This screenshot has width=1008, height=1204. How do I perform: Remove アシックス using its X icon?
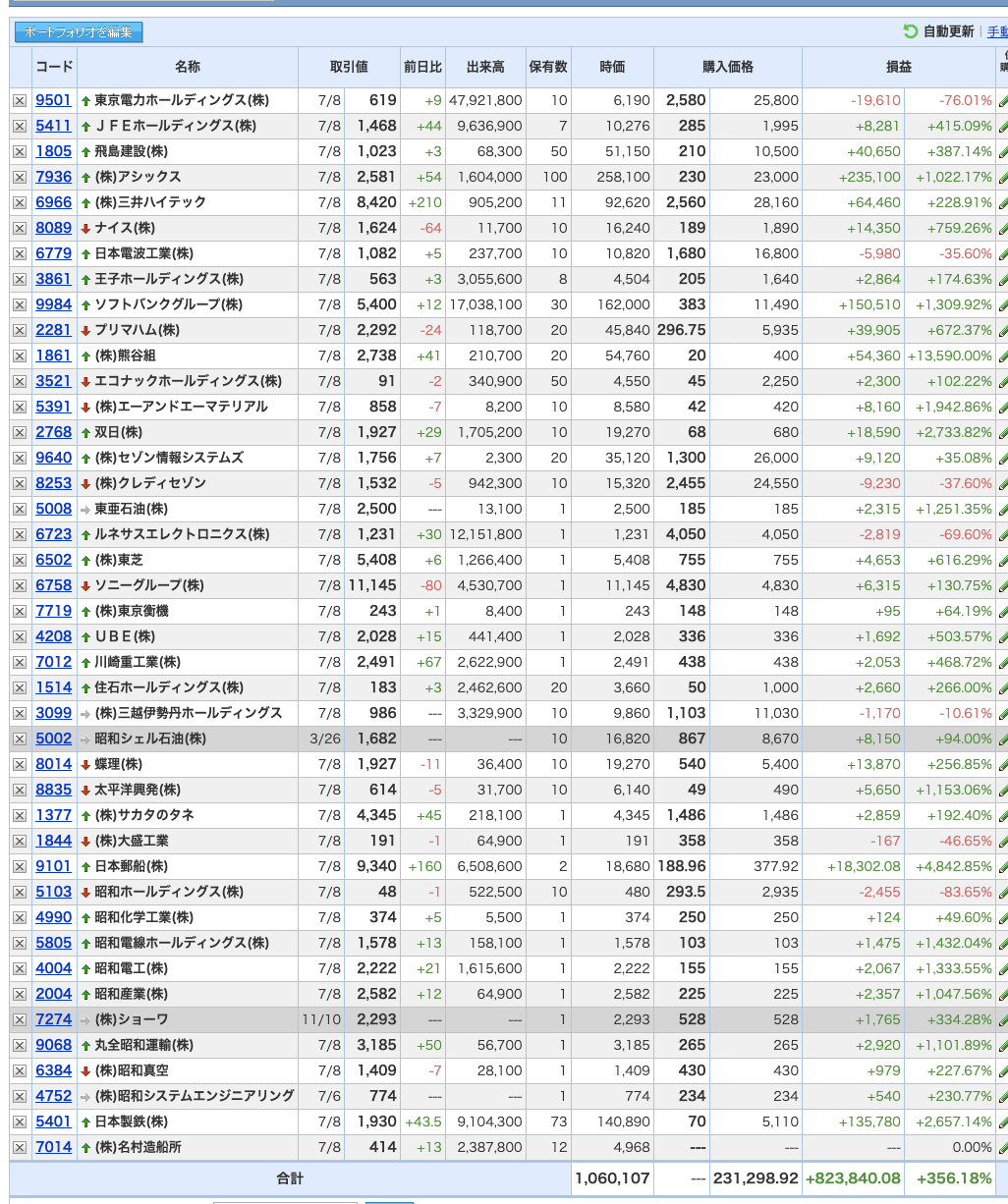(x=20, y=177)
